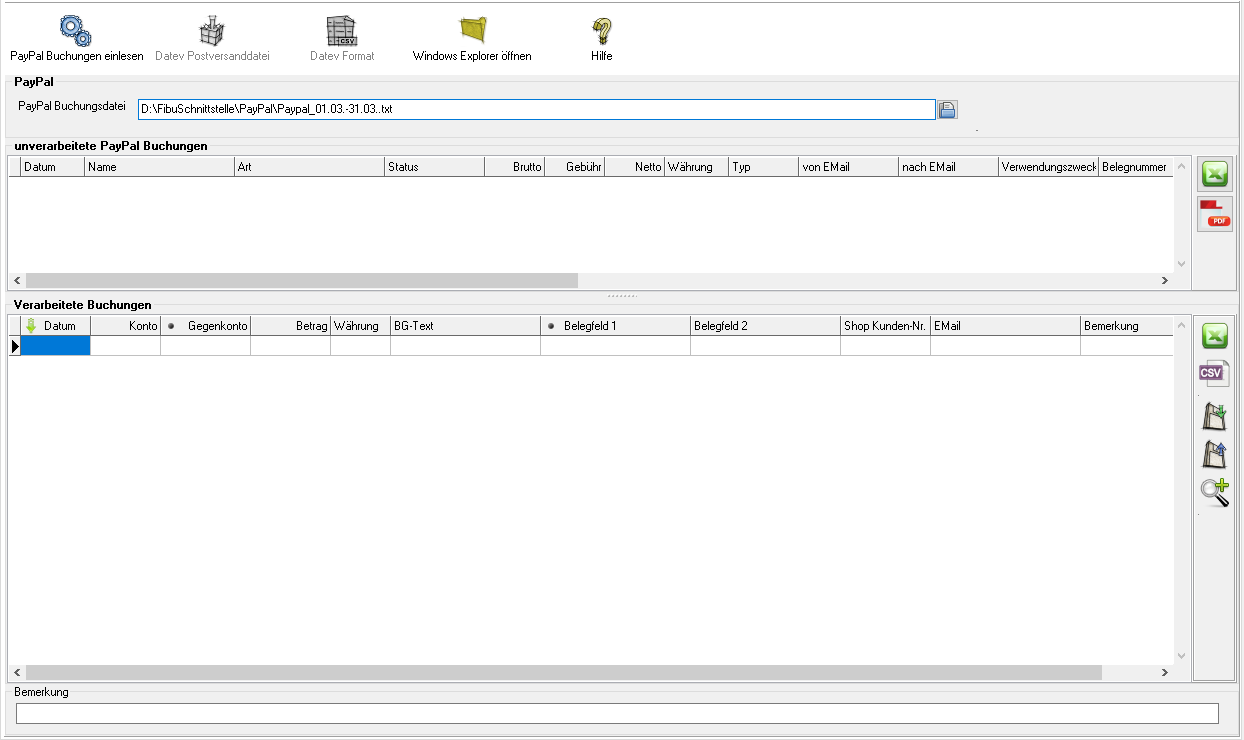Export Verarbeitete Buchungen to Excel
This screenshot has height=740, width=1244.
pos(1215,336)
